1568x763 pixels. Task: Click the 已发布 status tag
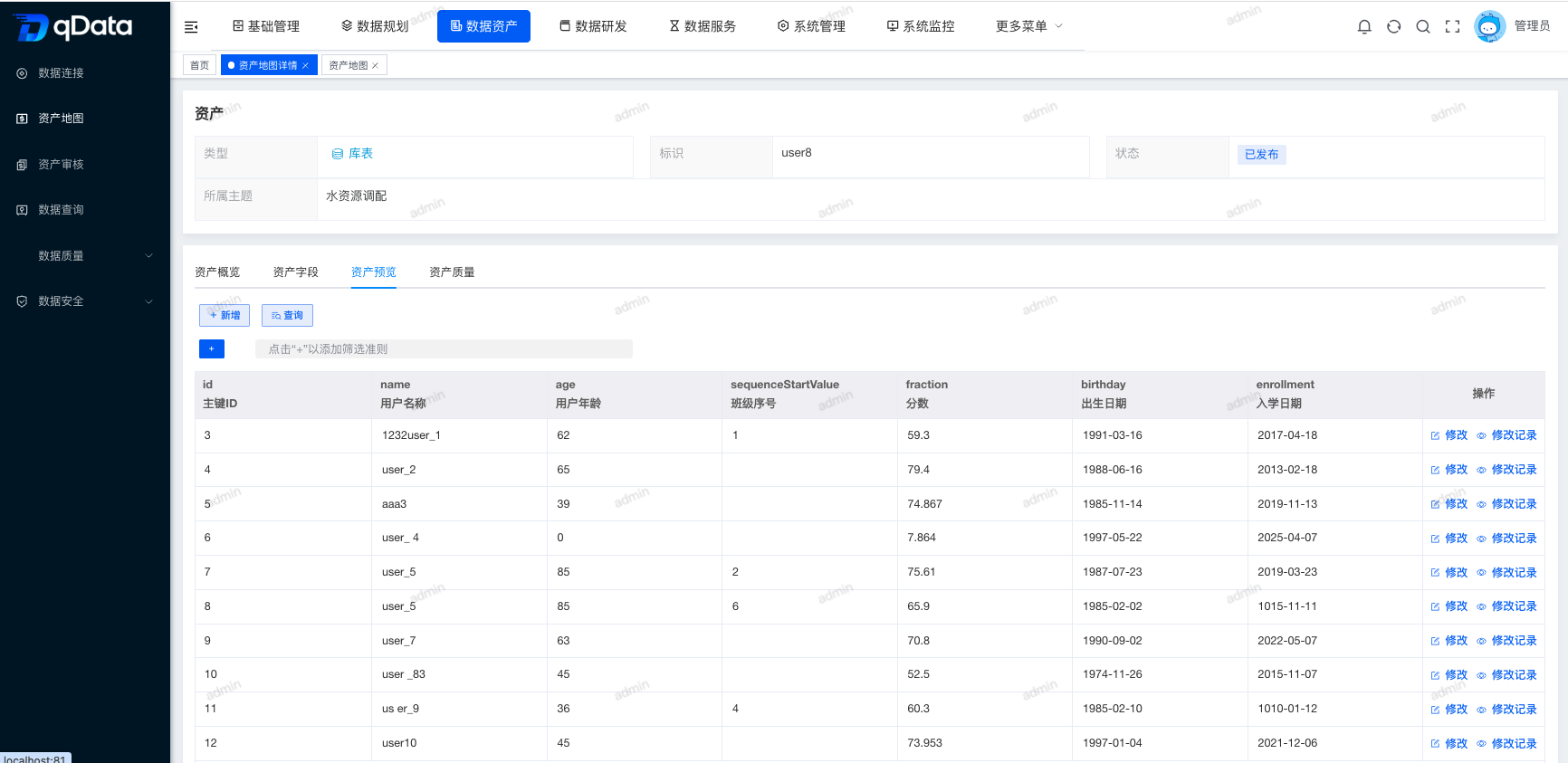tap(1261, 155)
